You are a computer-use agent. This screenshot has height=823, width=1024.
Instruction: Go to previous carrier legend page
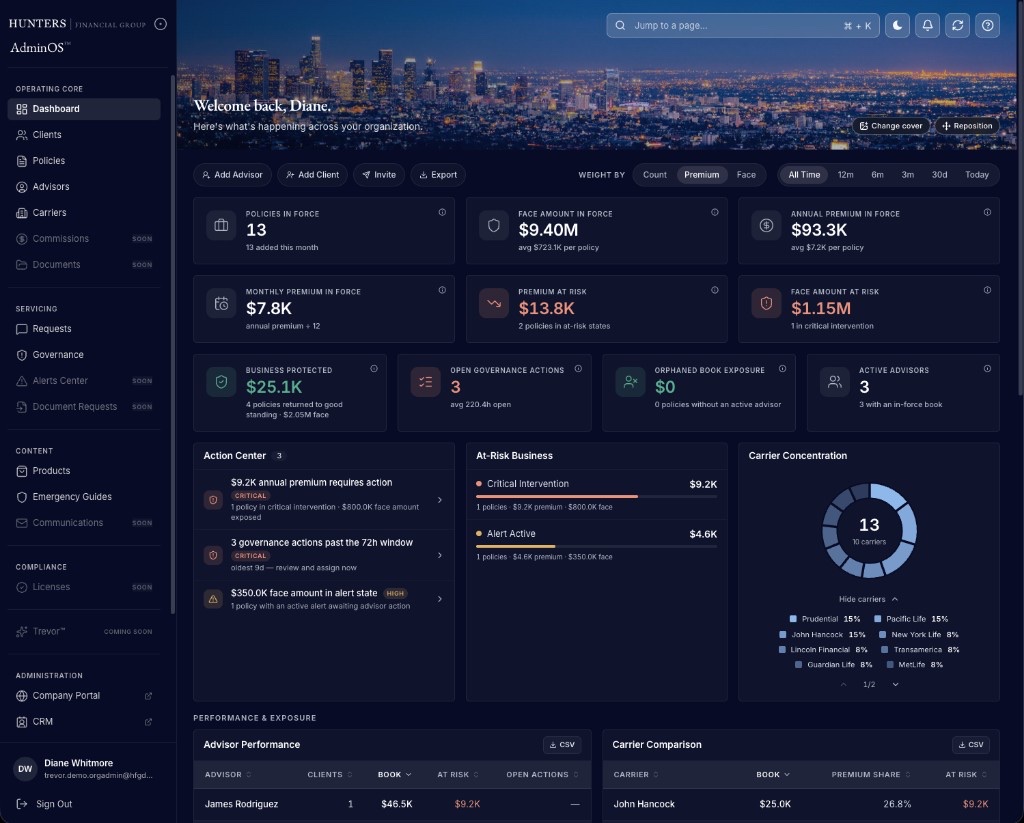(x=843, y=685)
